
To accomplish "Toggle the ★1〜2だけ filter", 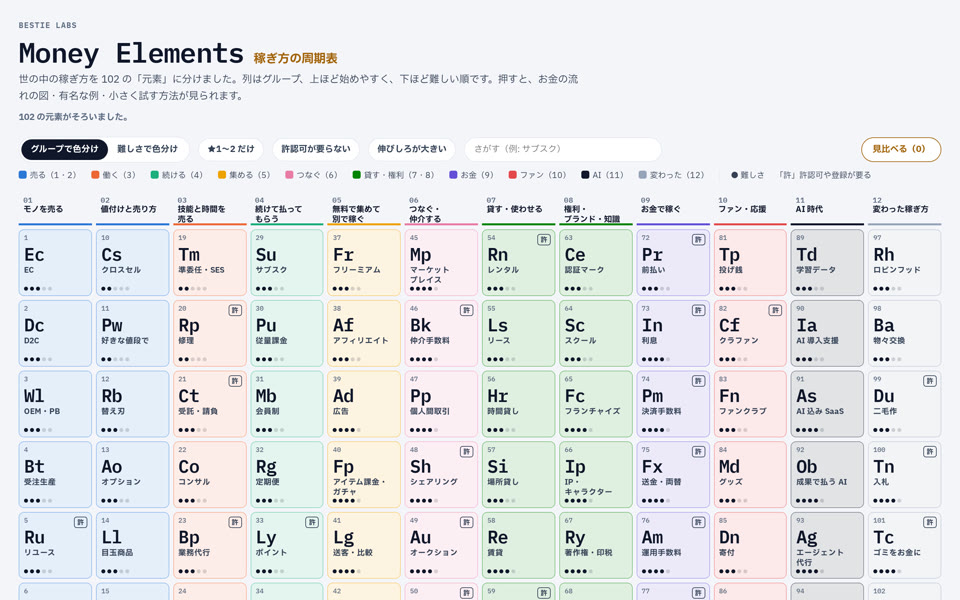I will [231, 149].
